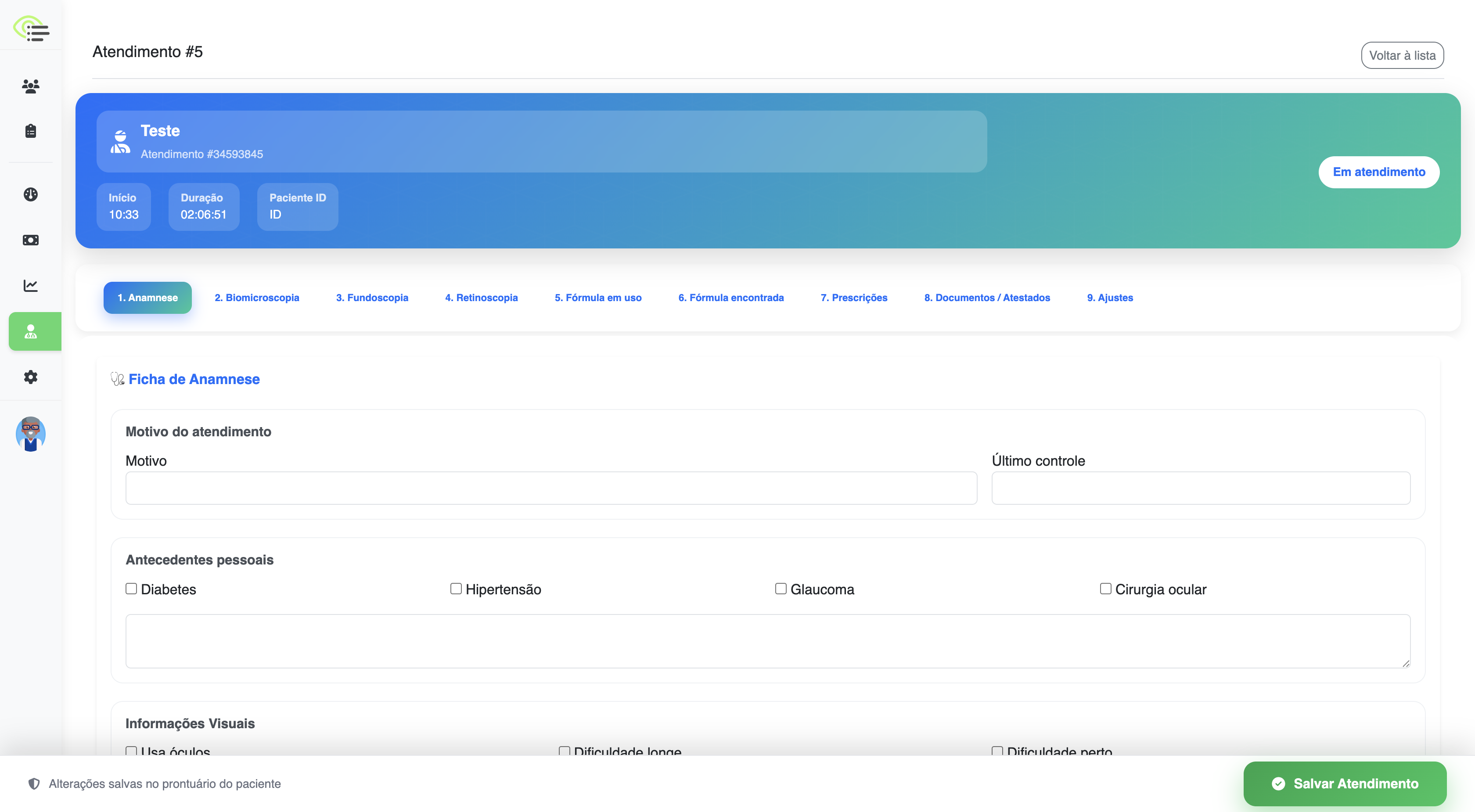Focus the Último controle input field

(1200, 488)
